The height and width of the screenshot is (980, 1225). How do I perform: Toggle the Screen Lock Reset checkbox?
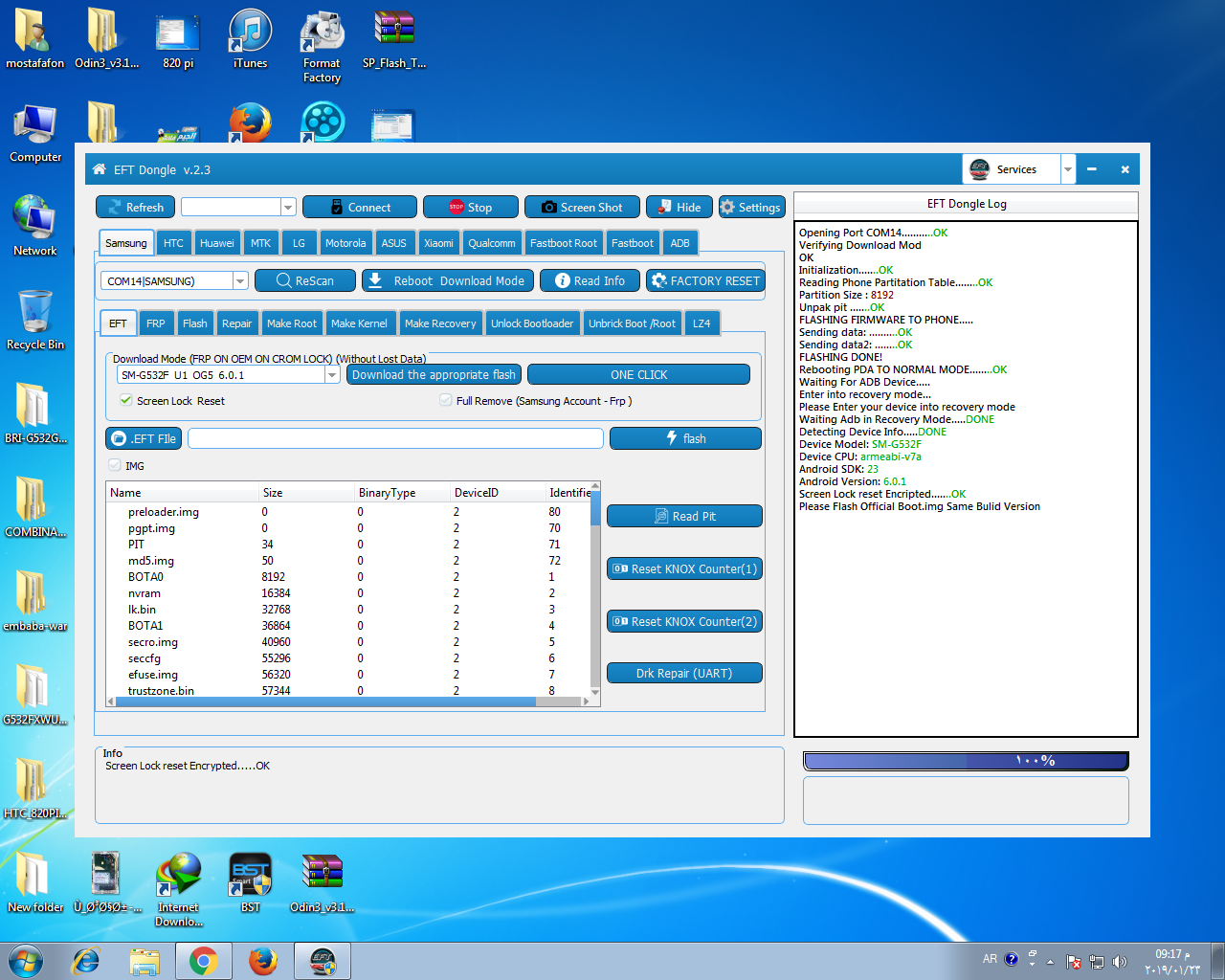[x=126, y=401]
